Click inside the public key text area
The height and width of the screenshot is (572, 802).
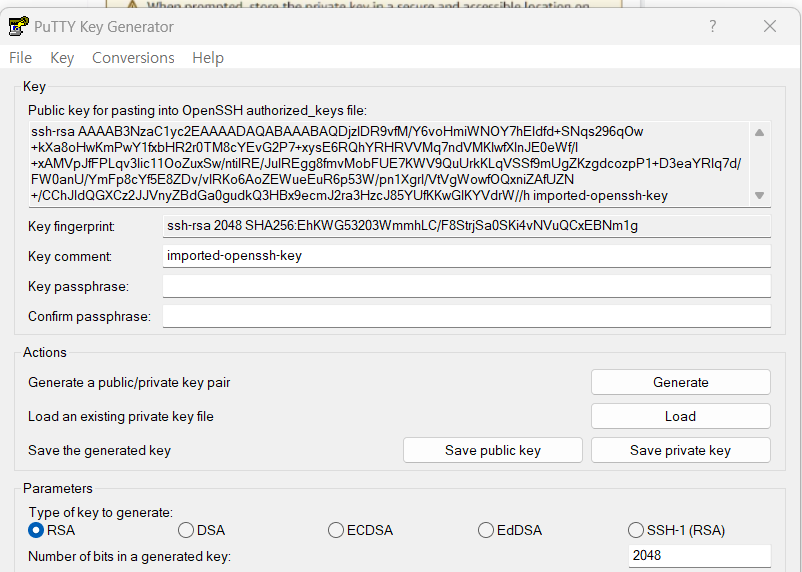point(389,164)
